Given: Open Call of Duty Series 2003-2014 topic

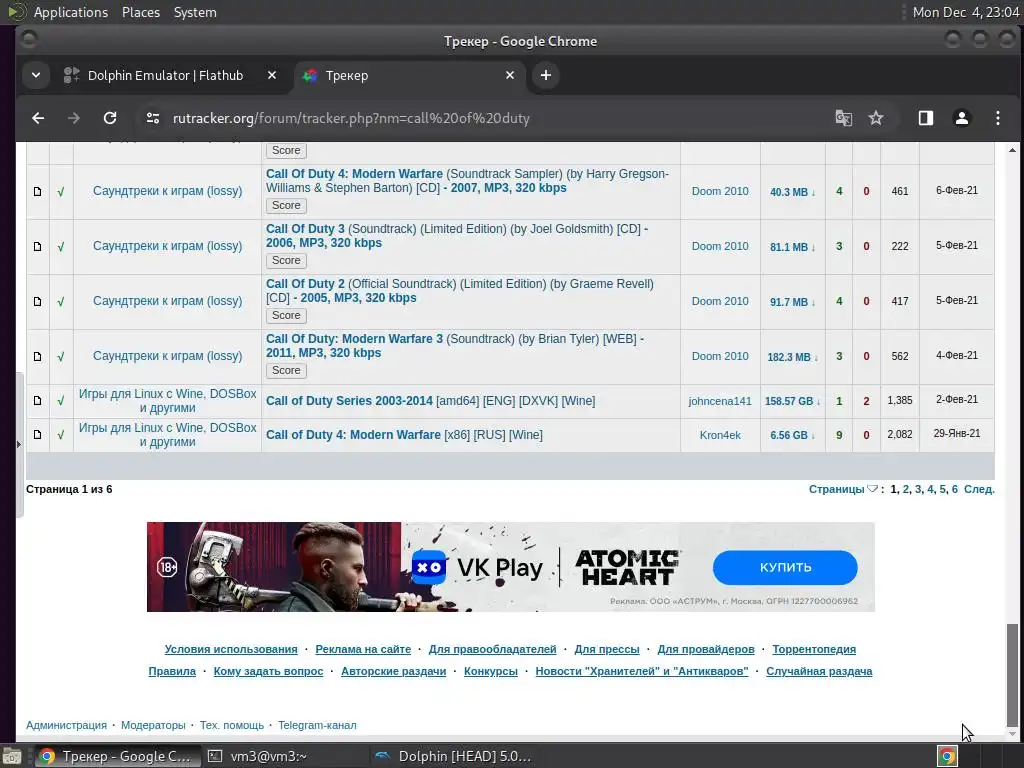Looking at the screenshot, I should click(430, 401).
